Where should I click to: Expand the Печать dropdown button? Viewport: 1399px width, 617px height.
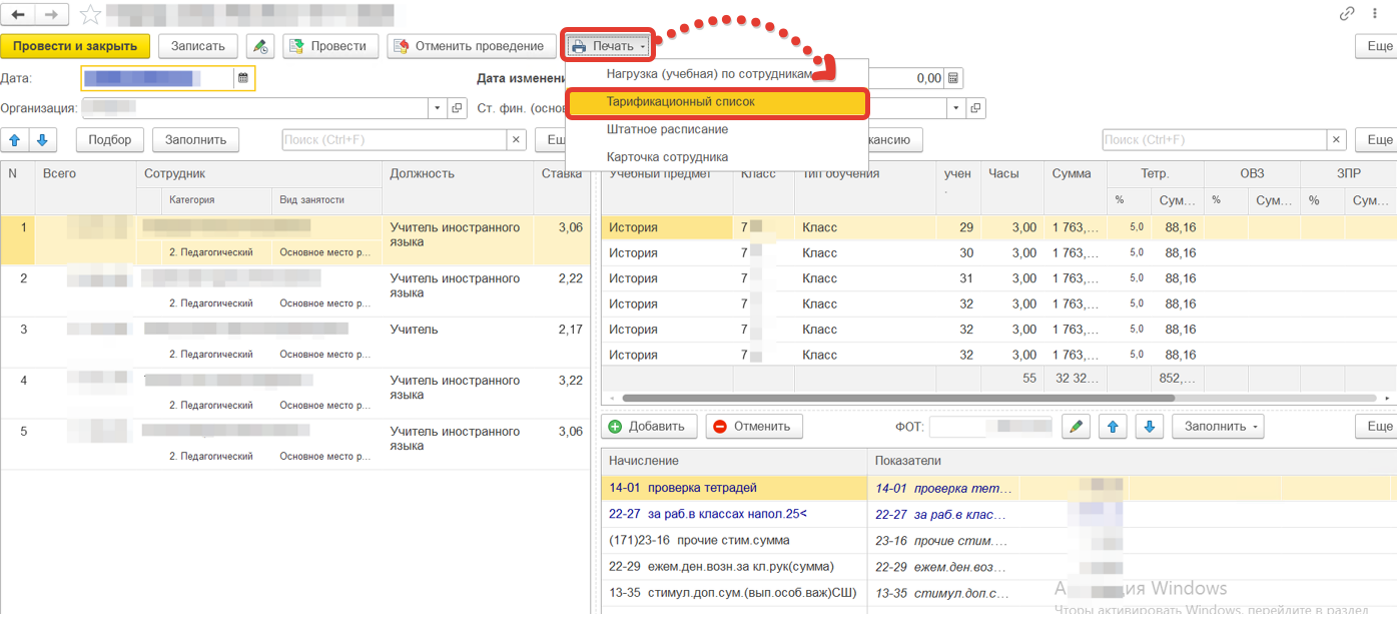609,46
